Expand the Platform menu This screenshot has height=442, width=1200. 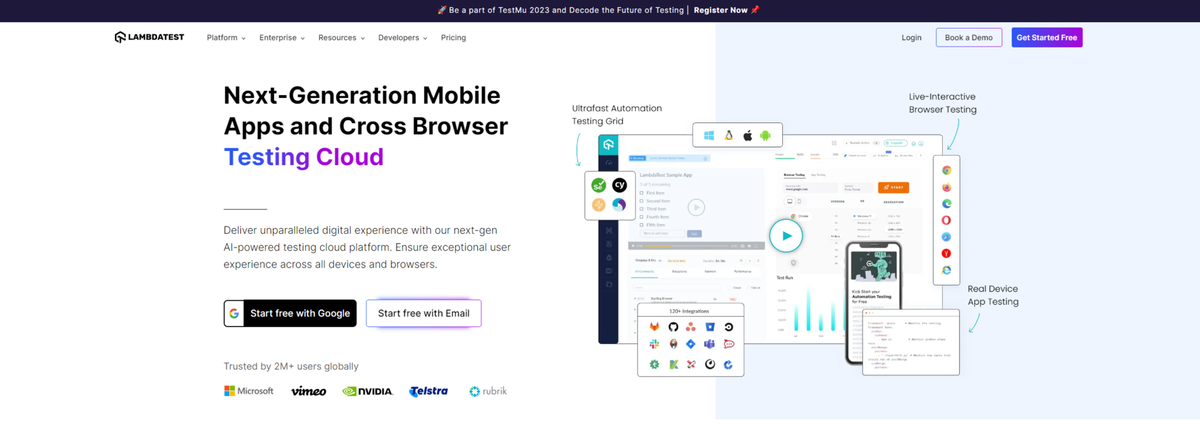click(x=225, y=38)
